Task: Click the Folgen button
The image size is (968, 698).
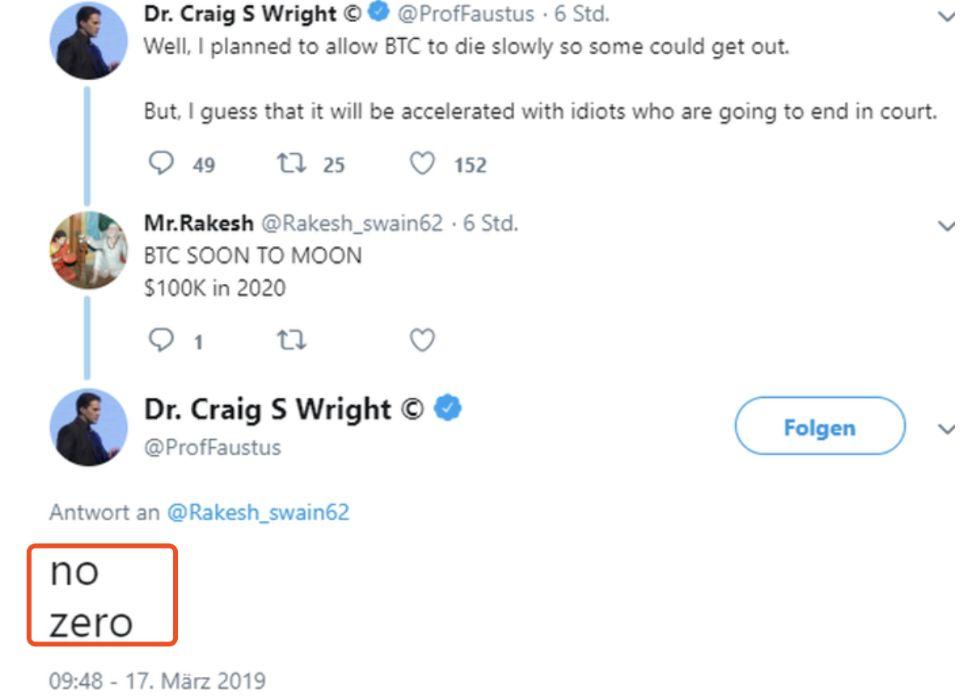Action: click(820, 426)
